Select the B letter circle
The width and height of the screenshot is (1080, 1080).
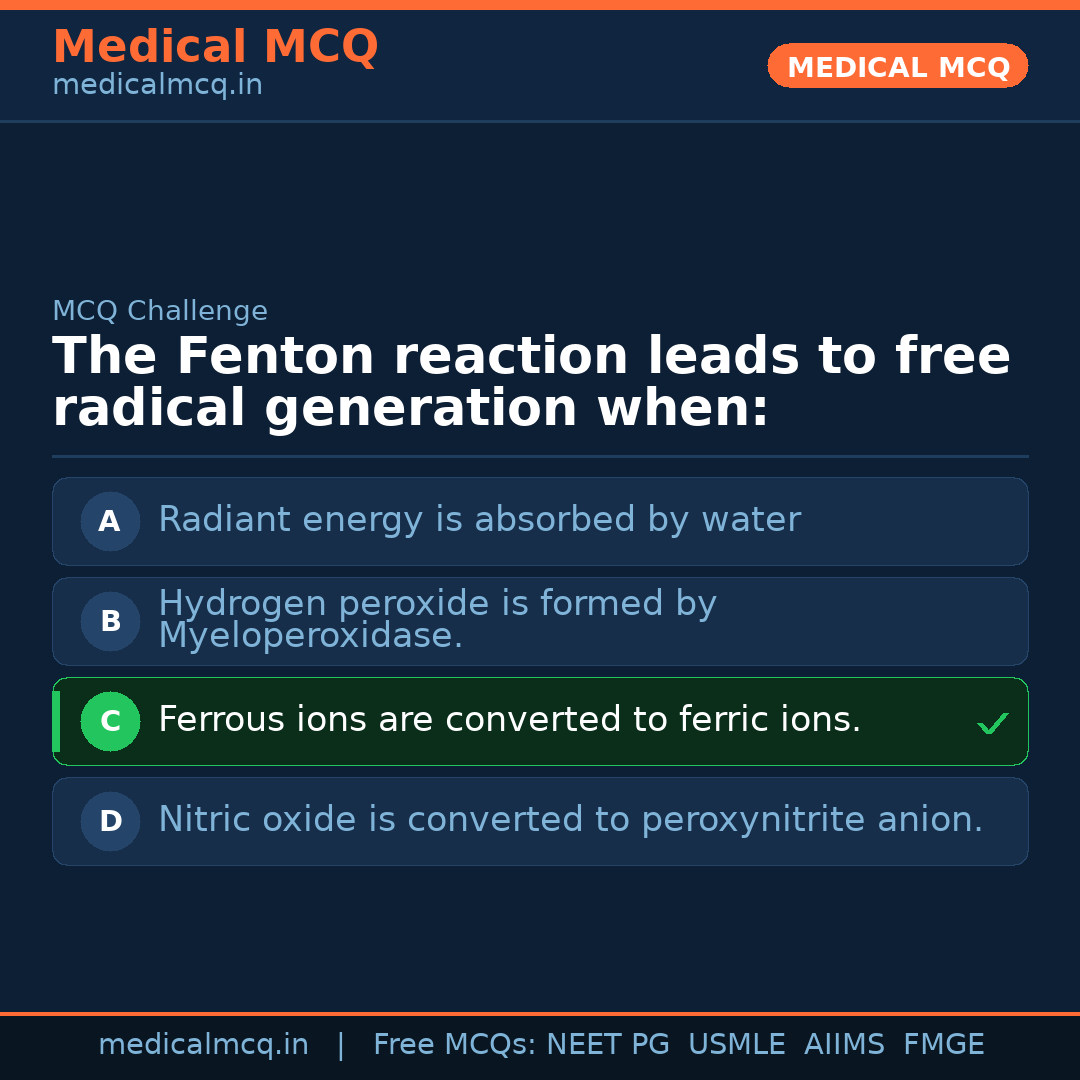click(x=110, y=621)
